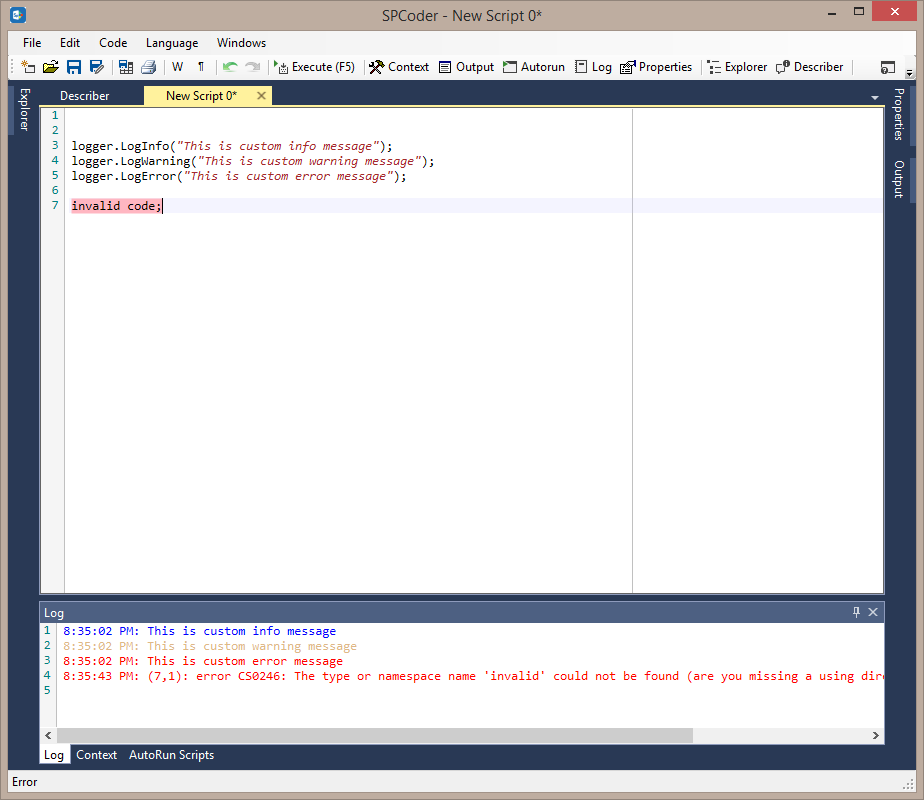Open the Explorer window from the toolbar
Image resolution: width=924 pixels, height=800 pixels.
tap(737, 67)
